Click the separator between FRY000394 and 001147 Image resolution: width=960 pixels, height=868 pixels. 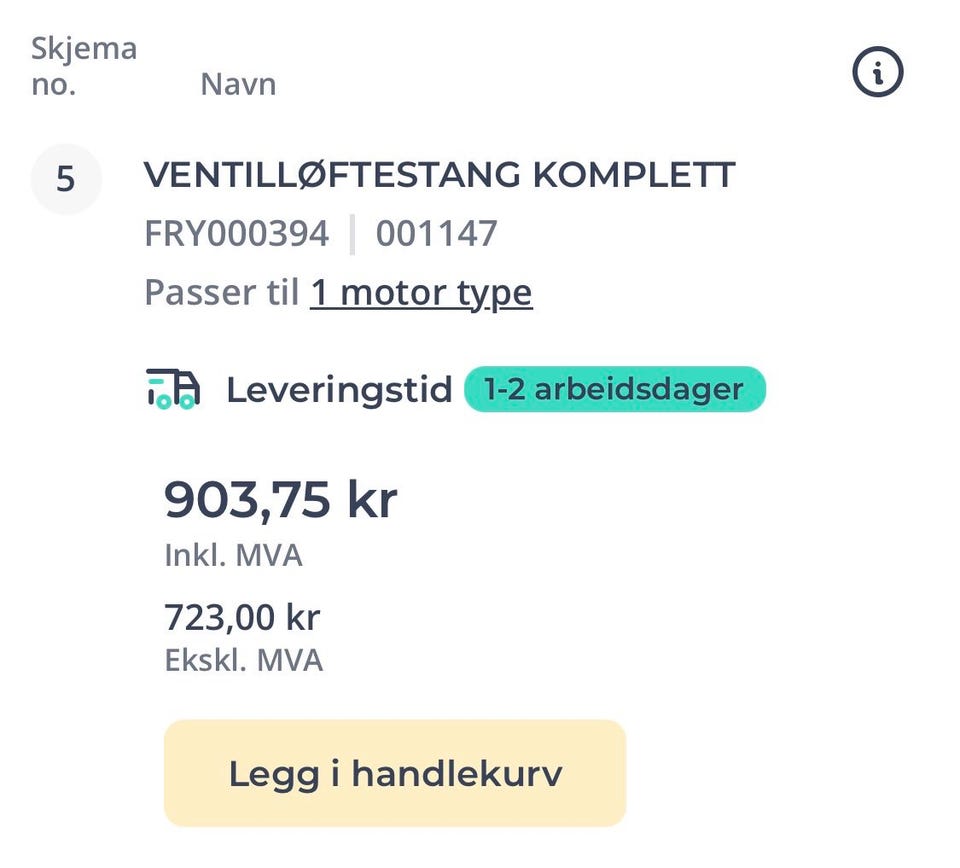point(352,234)
